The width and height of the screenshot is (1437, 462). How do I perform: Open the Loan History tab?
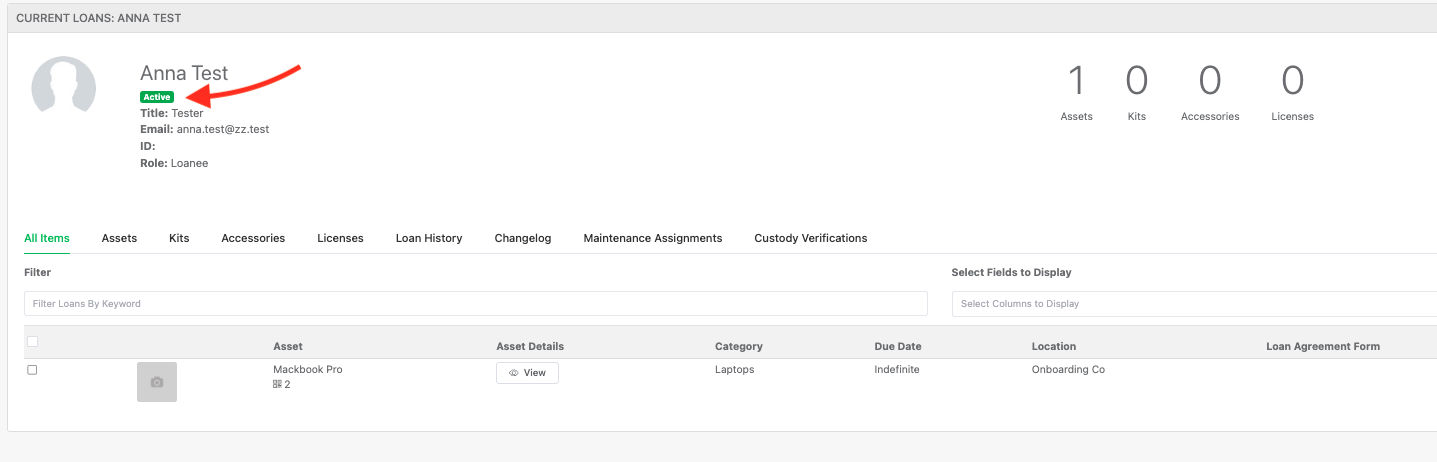point(429,238)
